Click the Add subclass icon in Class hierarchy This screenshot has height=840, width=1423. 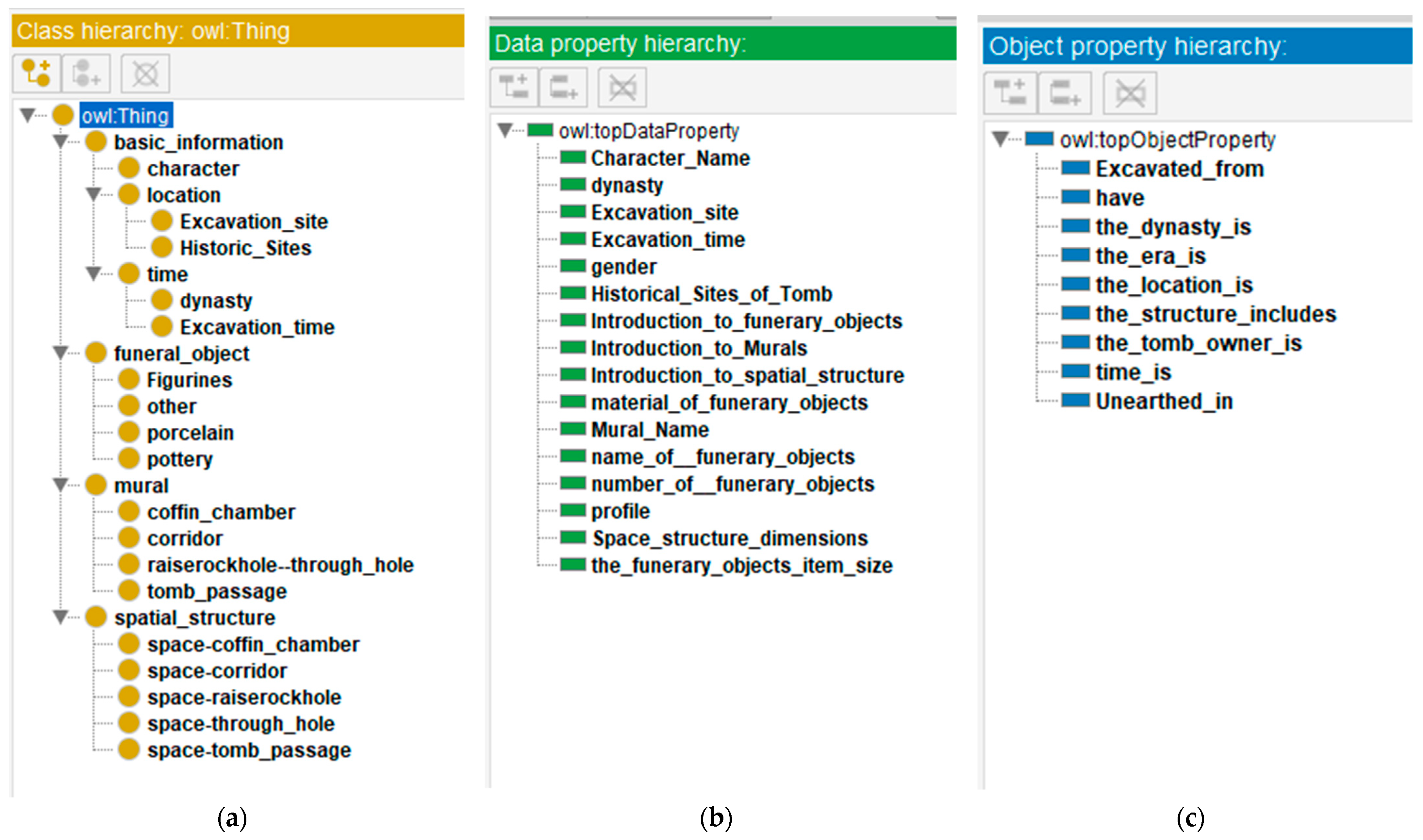click(36, 73)
